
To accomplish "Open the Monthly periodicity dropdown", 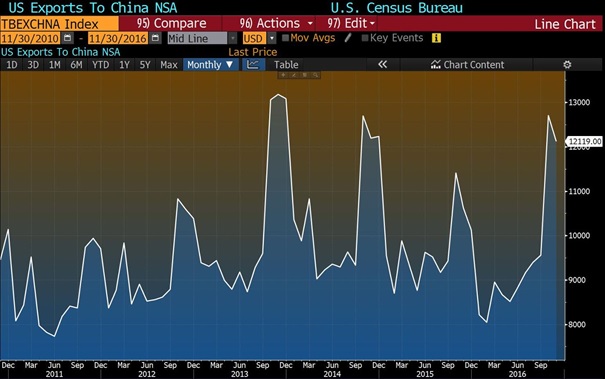I will (x=210, y=64).
